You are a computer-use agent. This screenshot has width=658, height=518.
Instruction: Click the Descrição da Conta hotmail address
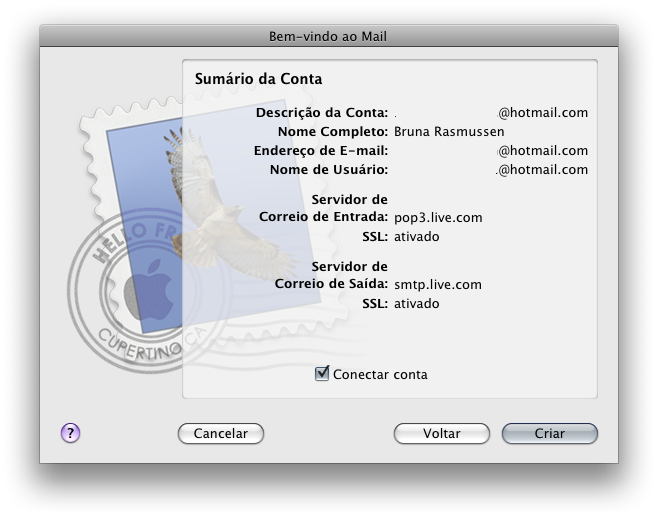click(x=543, y=113)
